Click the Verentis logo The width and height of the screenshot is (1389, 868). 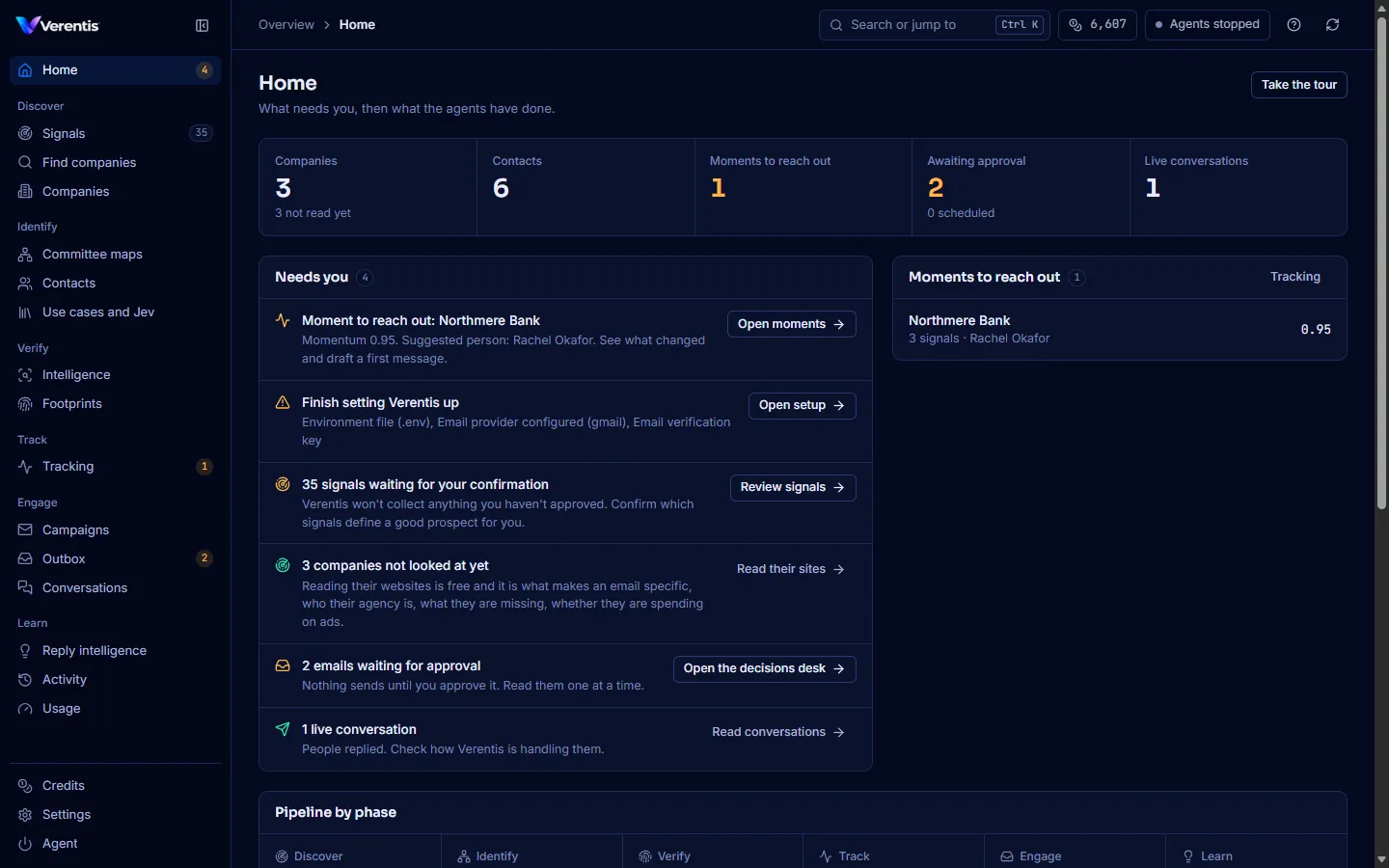(58, 25)
